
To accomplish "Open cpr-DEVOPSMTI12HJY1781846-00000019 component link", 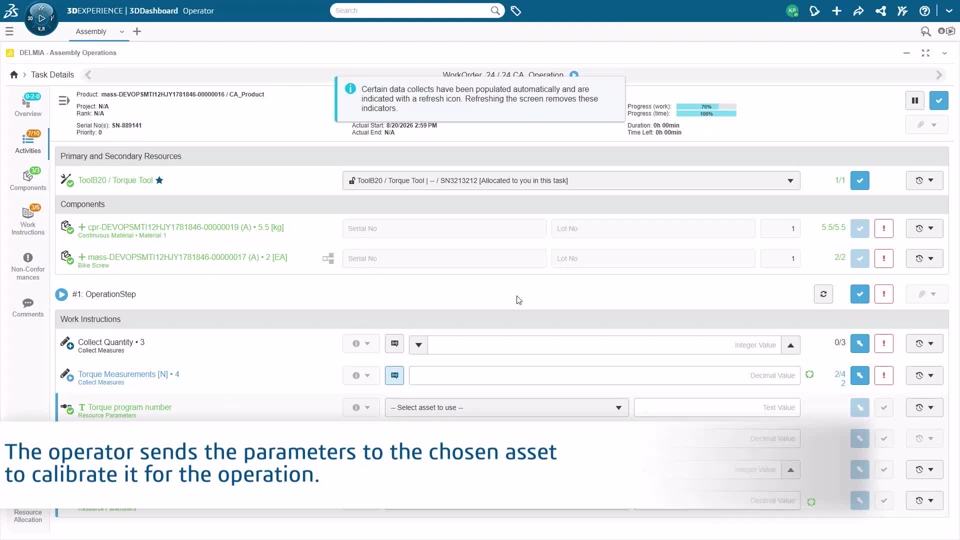I will [x=186, y=227].
